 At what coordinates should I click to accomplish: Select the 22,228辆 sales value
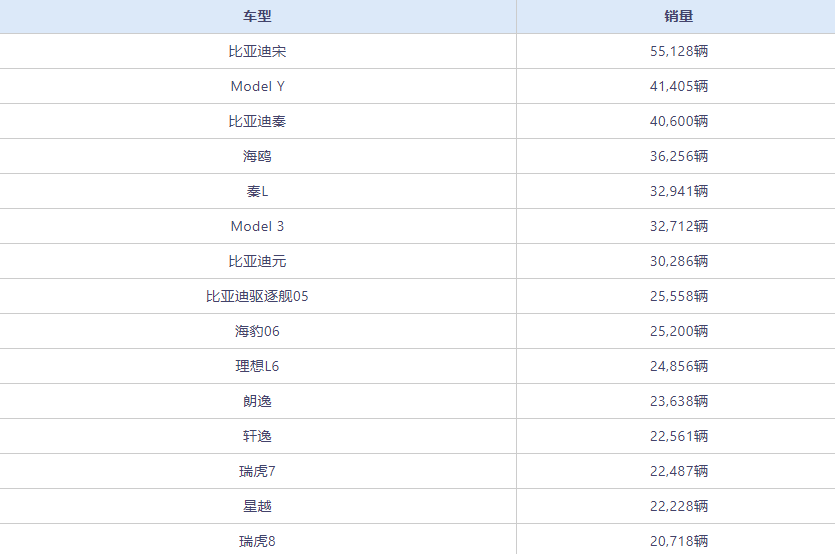click(679, 506)
